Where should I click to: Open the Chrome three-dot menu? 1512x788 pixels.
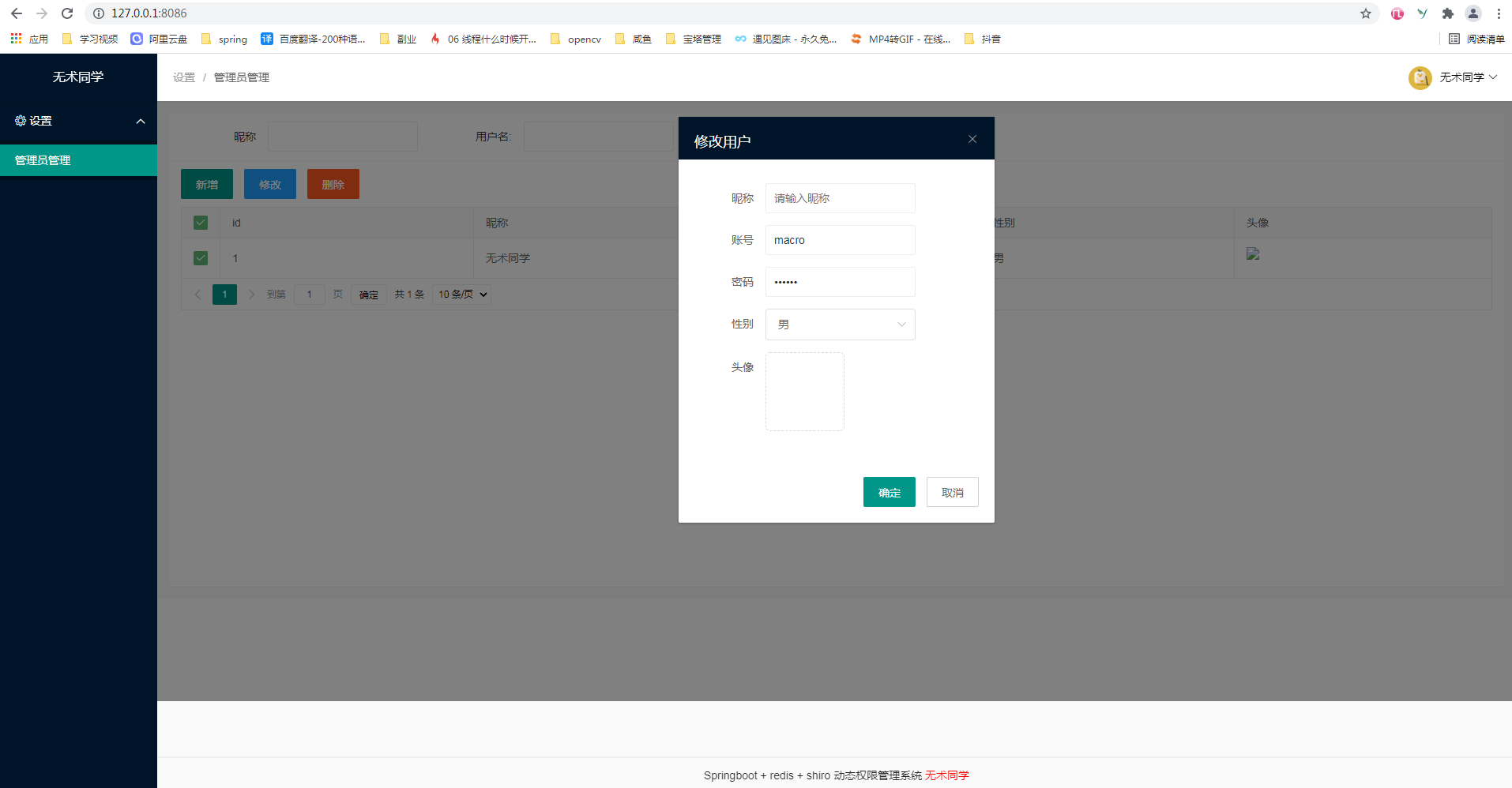pyautogui.click(x=1499, y=13)
